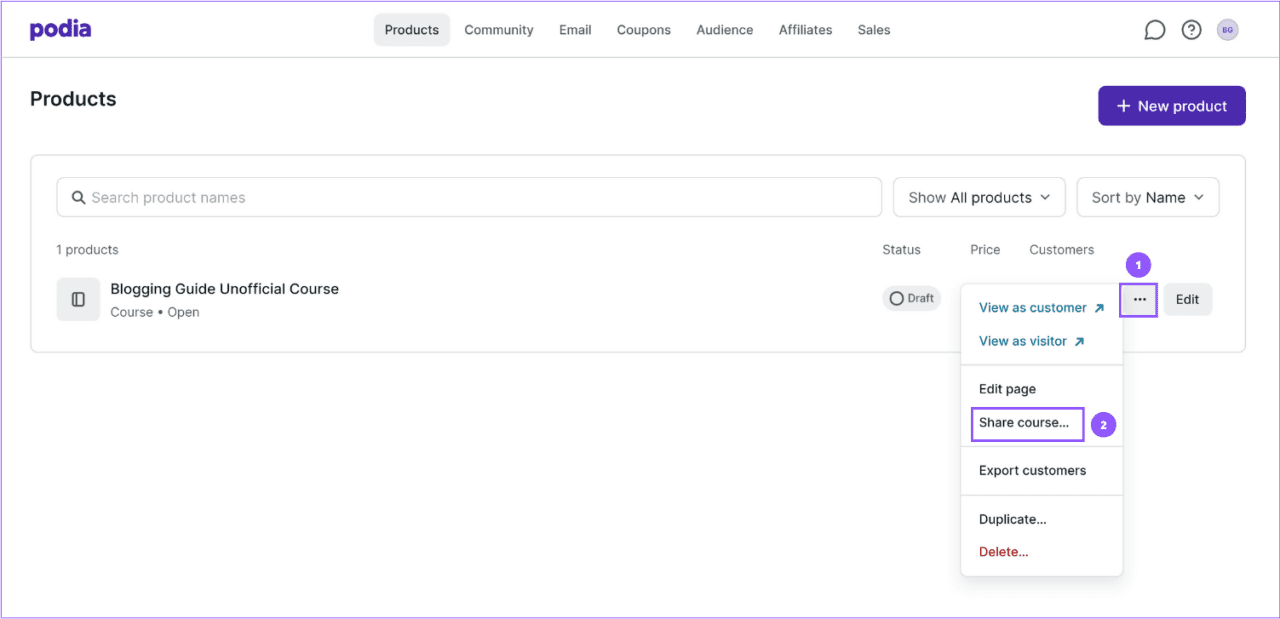Open the Coupons section

[643, 29]
